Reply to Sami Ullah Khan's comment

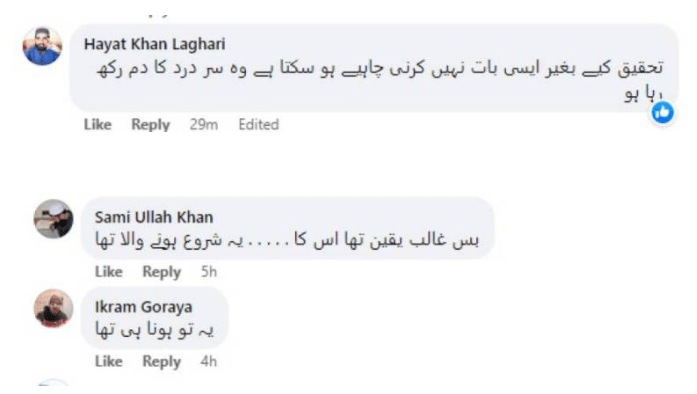(161, 272)
